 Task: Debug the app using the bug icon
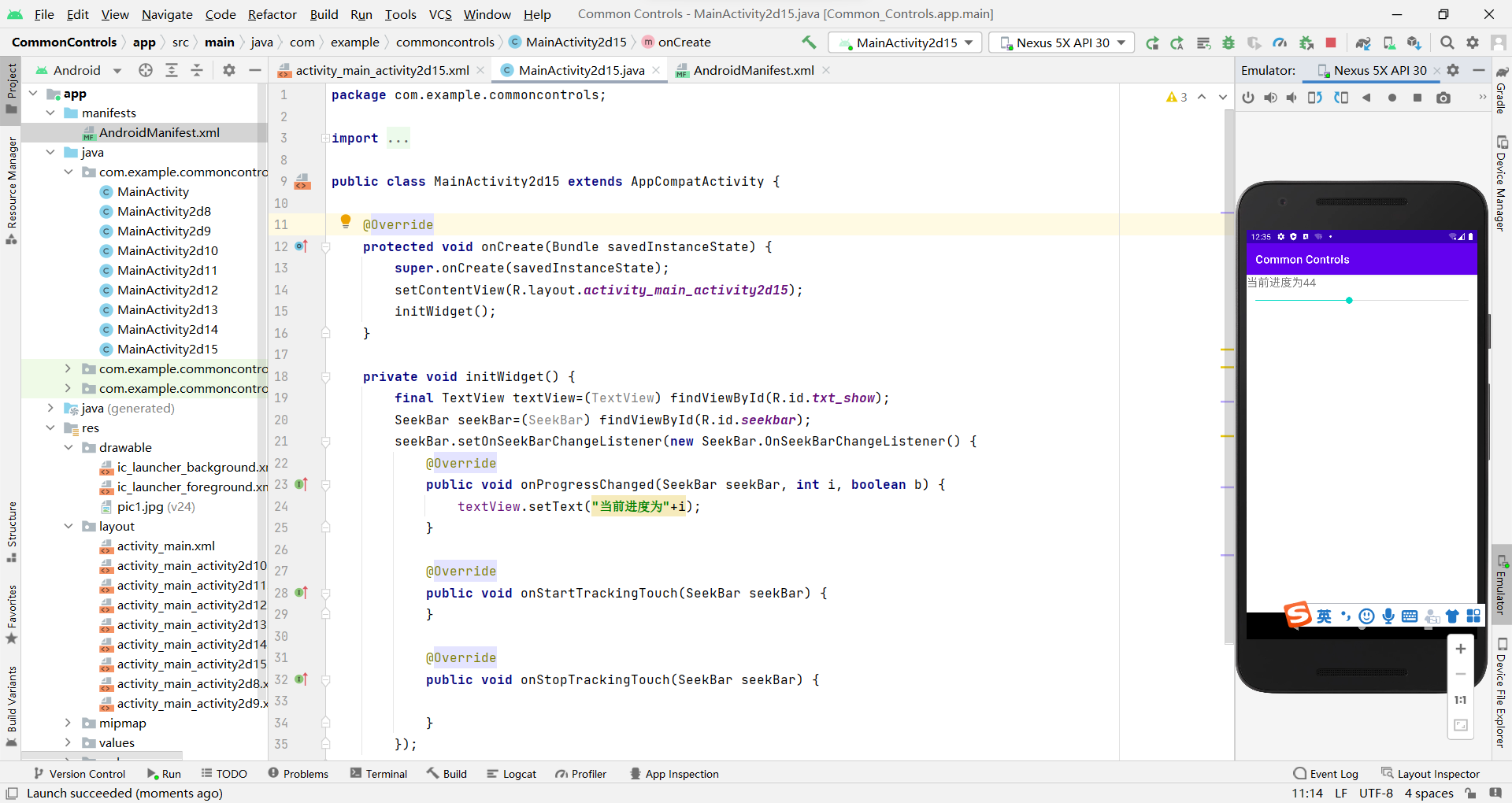point(1228,43)
